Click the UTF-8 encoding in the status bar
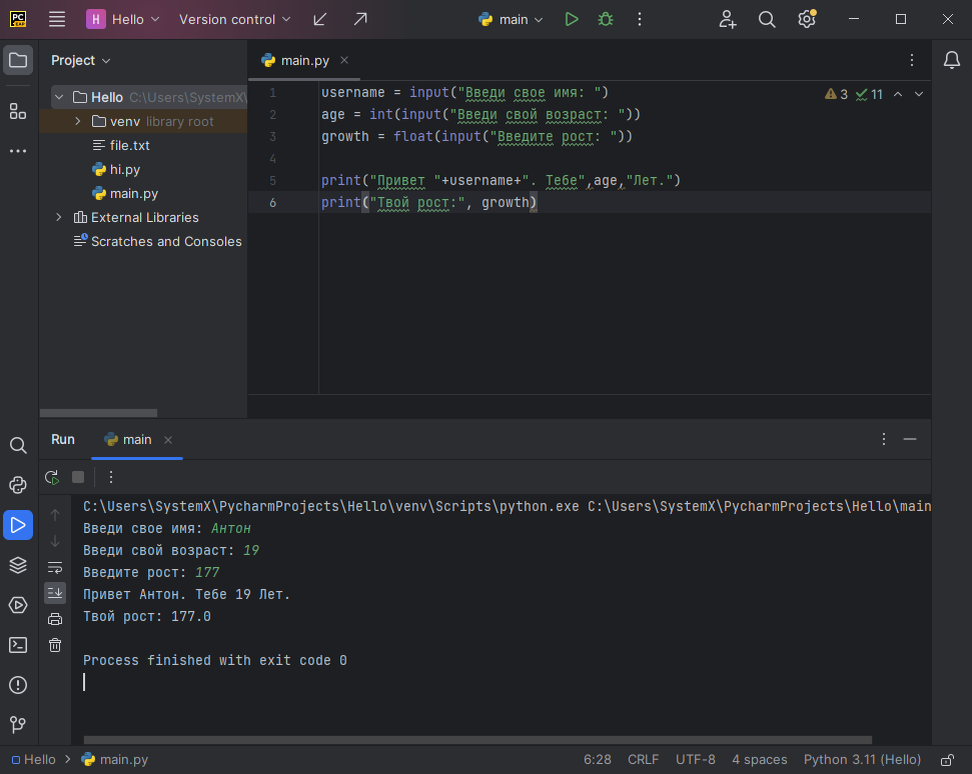 pyautogui.click(x=696, y=760)
